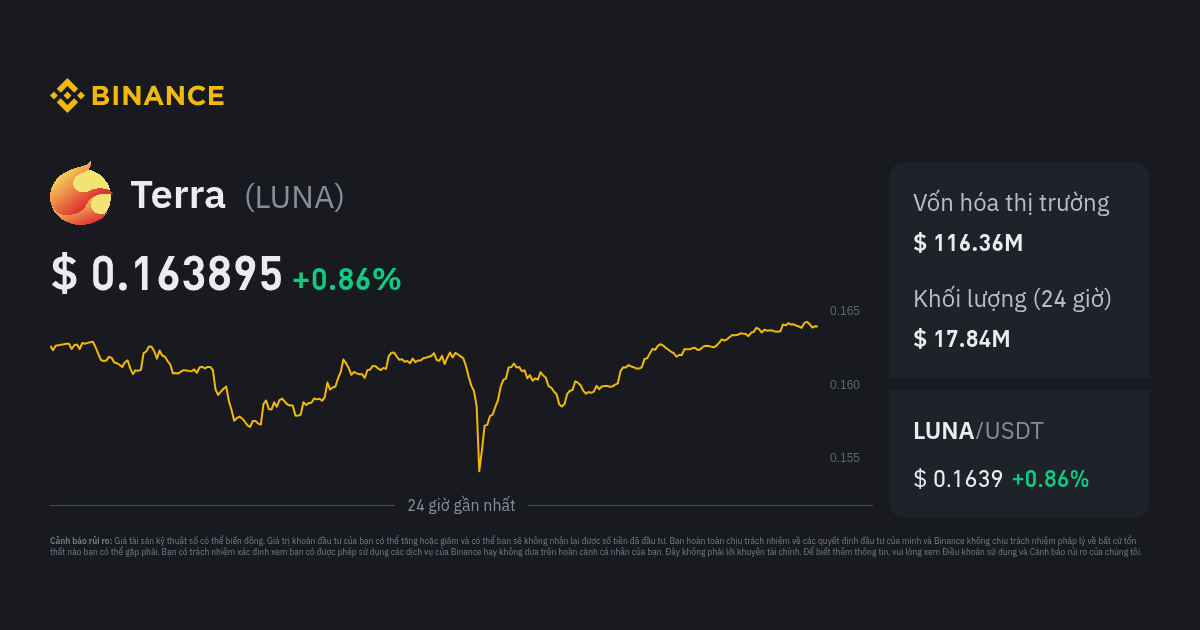Click the Binance diamond logo icon
Screen dimensions: 1200x630
[x=67, y=96]
